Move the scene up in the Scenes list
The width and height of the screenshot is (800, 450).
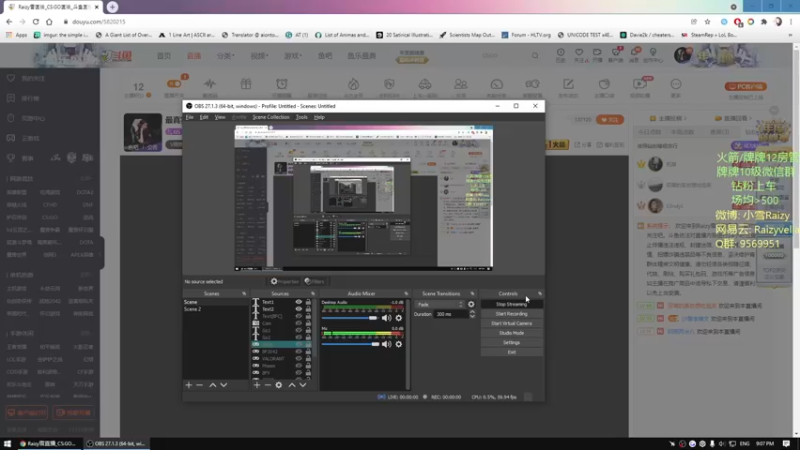click(213, 385)
